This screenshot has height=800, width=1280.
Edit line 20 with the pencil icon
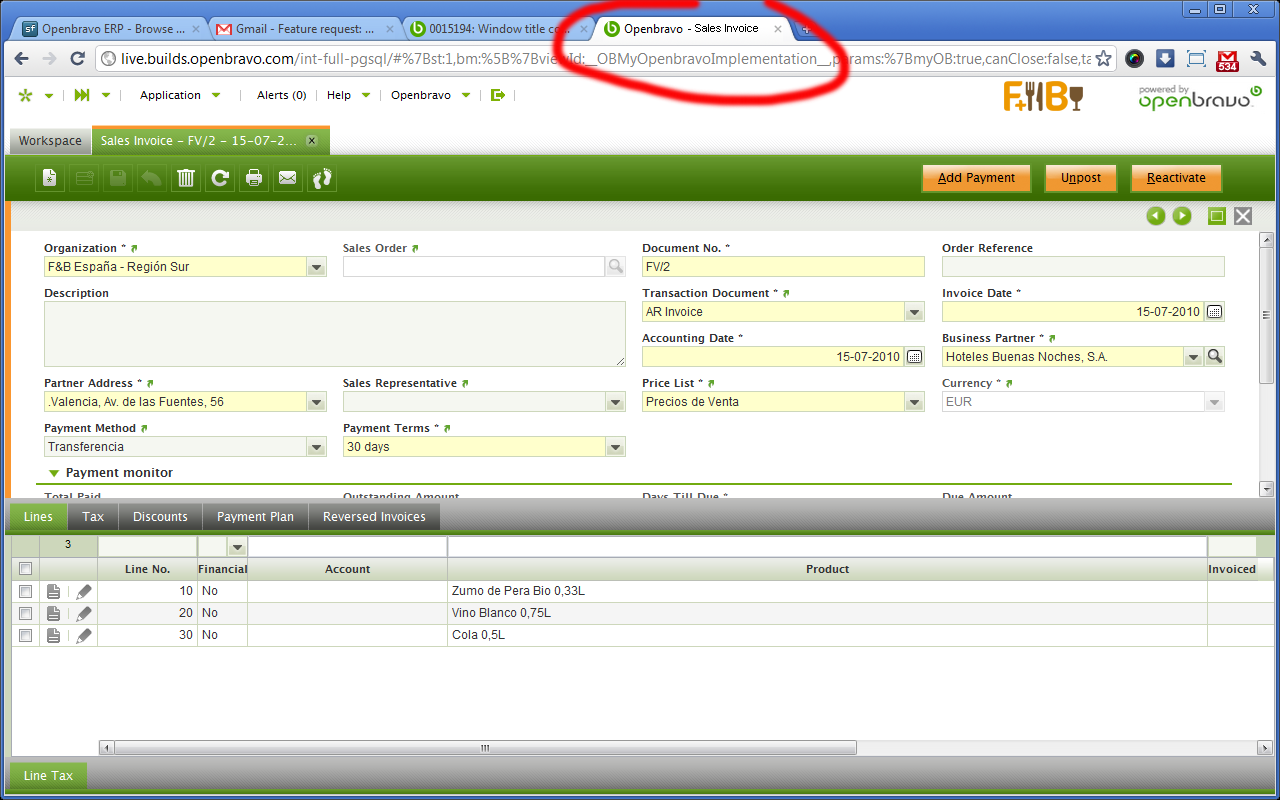[84, 614]
